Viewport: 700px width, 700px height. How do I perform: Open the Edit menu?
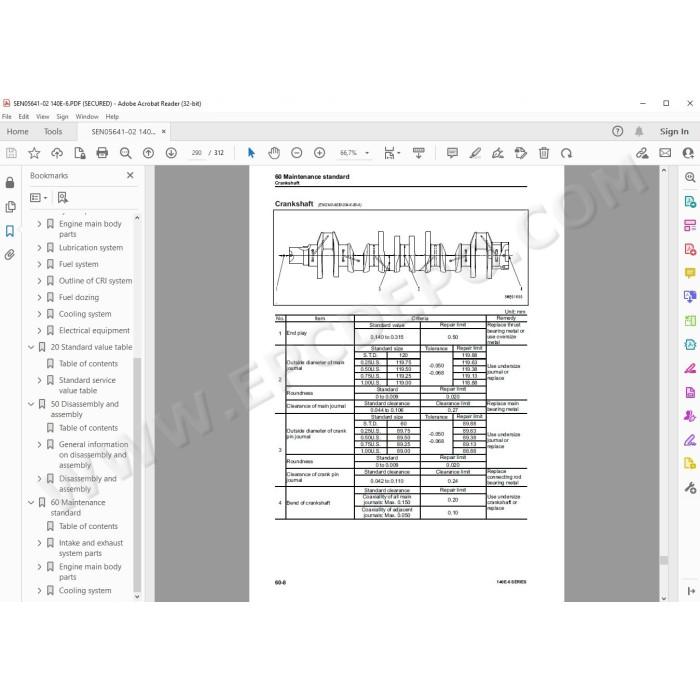24,117
